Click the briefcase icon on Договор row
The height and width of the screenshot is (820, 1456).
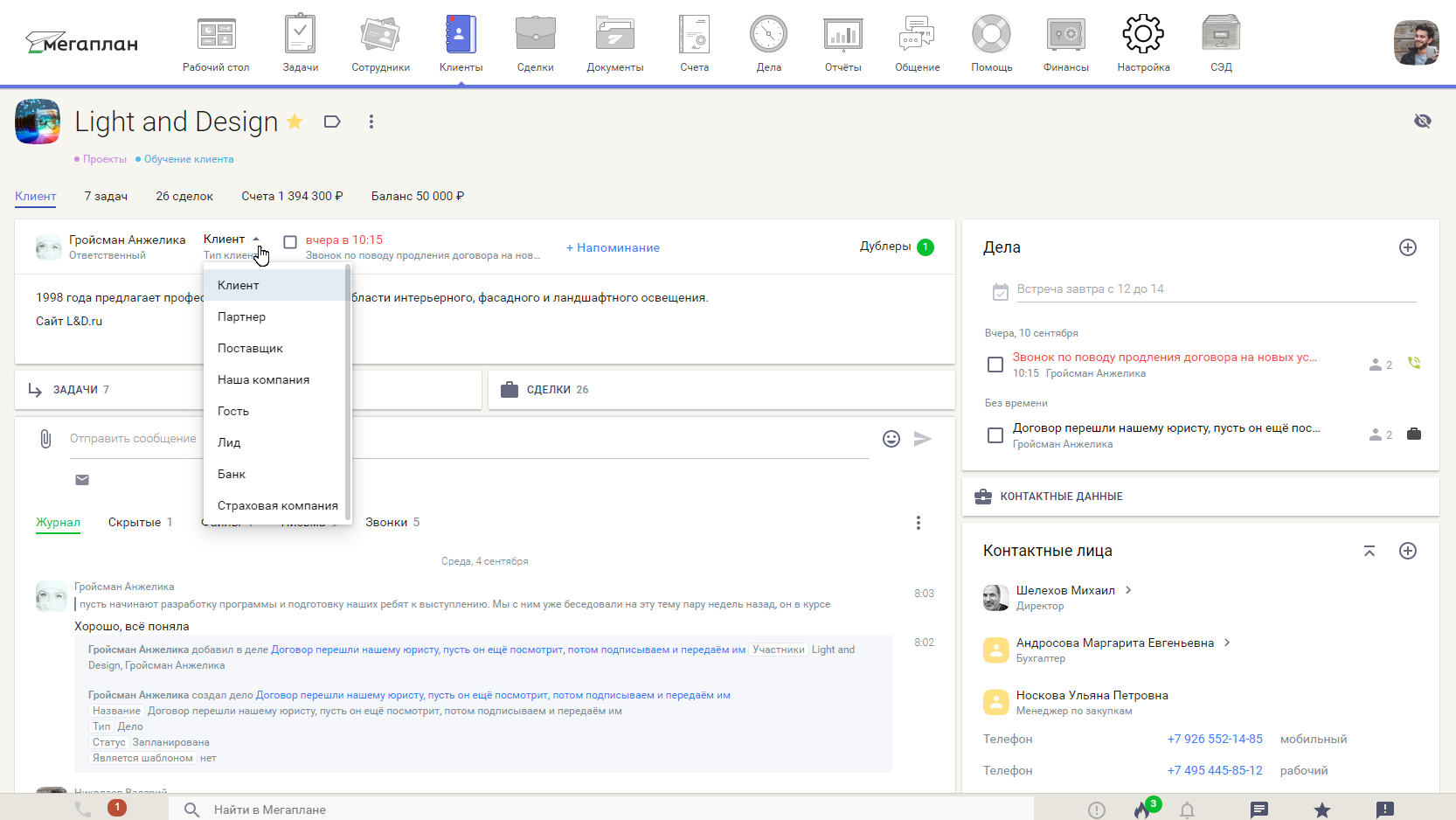[1414, 434]
